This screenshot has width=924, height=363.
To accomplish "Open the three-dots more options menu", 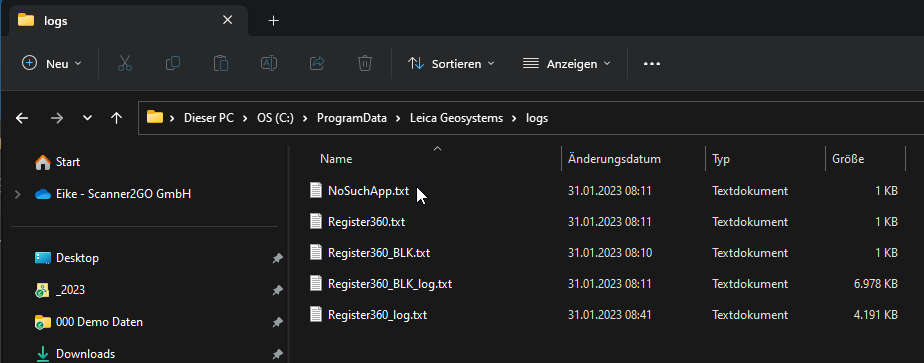I will click(x=652, y=64).
